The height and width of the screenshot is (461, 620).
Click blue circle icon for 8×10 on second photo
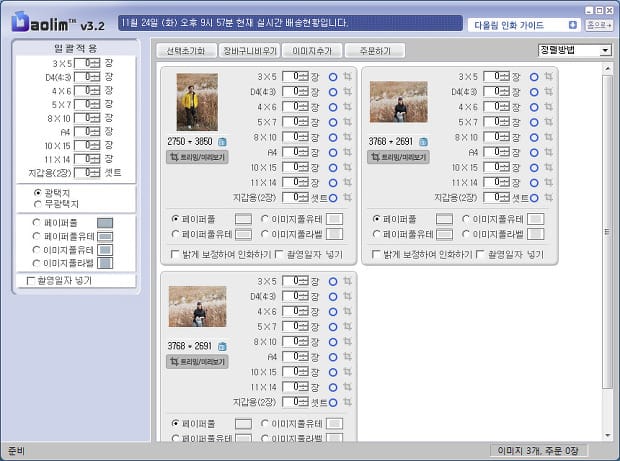(535, 137)
